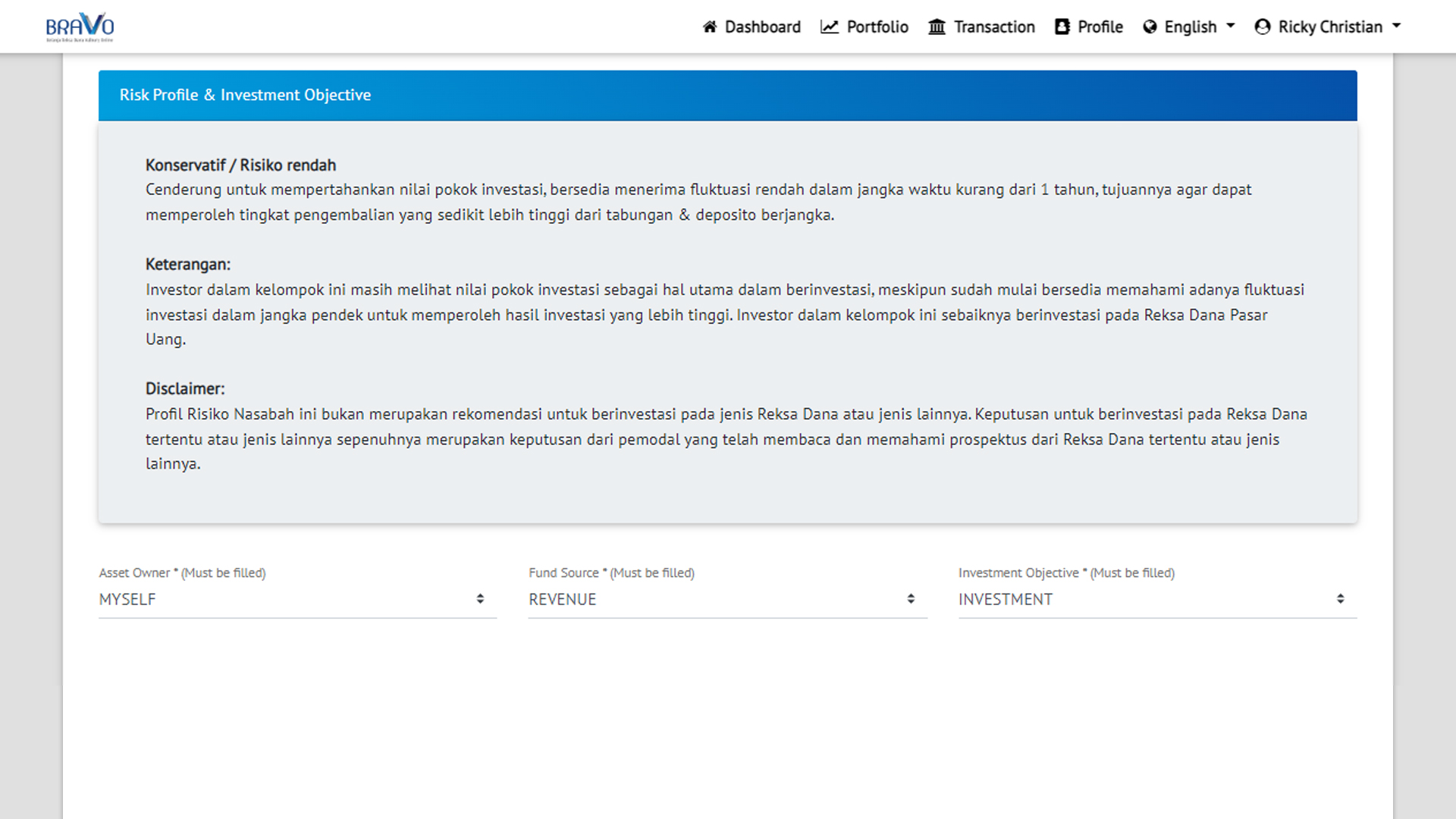The height and width of the screenshot is (819, 1456).
Task: Click the Profile contact-card icon
Action: 1062,27
